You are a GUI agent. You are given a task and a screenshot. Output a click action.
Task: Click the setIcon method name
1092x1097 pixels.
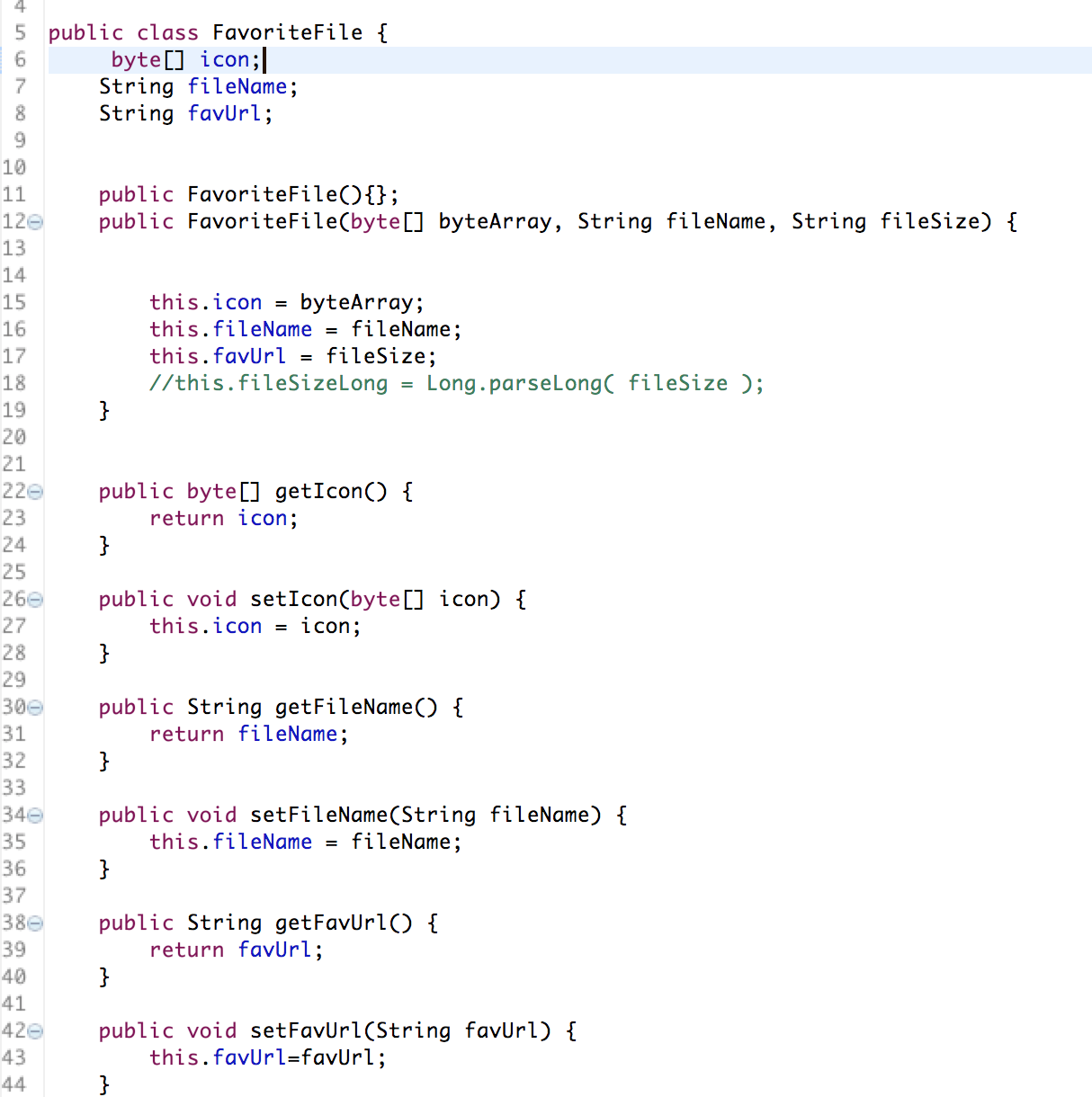[x=294, y=600]
